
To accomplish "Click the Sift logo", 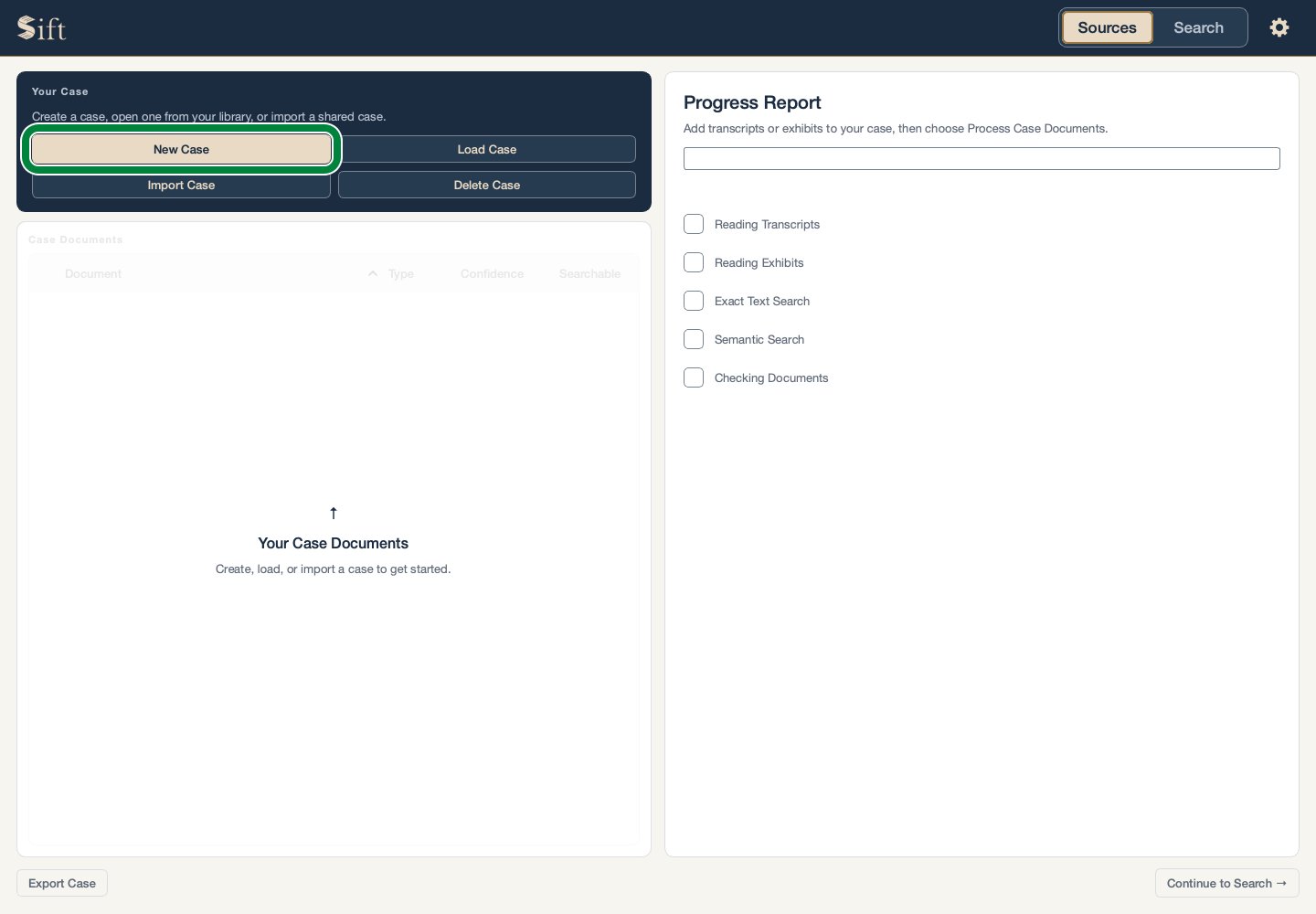I will (42, 28).
